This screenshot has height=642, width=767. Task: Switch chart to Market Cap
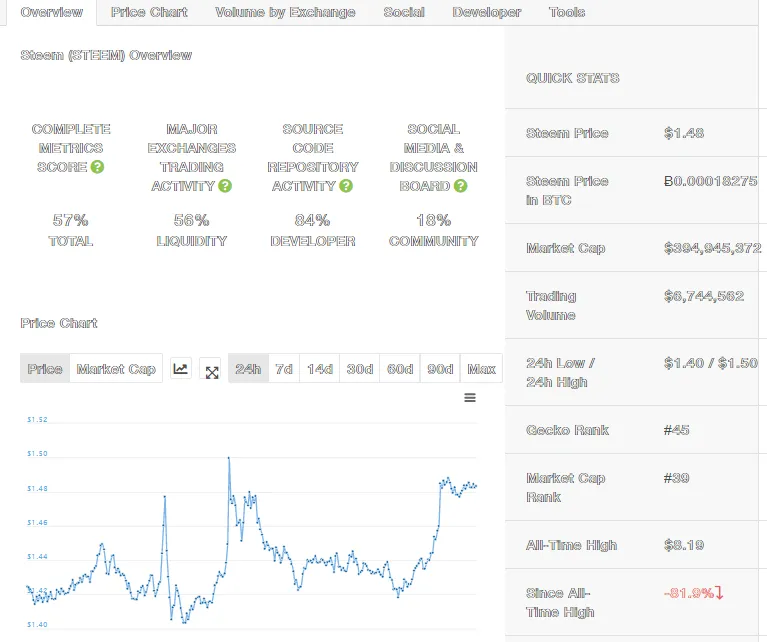point(116,368)
